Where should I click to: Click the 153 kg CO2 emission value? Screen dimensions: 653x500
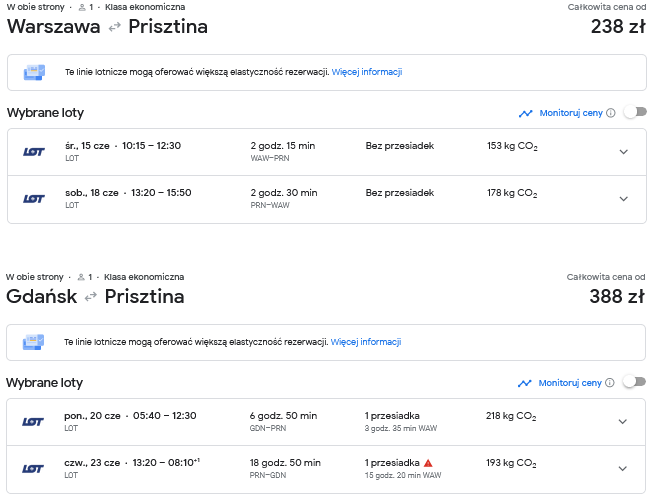(512, 146)
